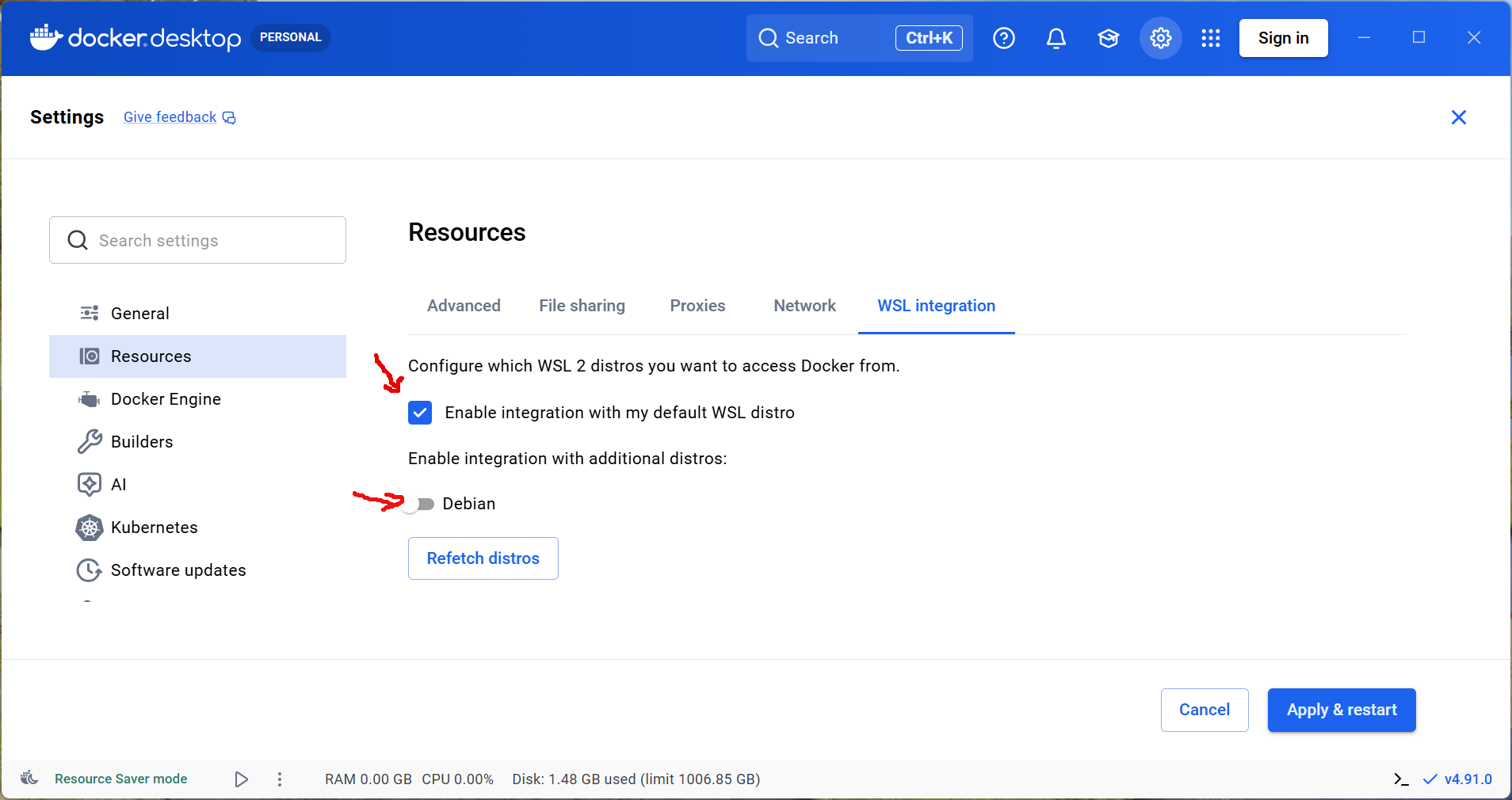This screenshot has width=1512, height=800.
Task: Select the WSL integration tab
Action: pos(936,306)
